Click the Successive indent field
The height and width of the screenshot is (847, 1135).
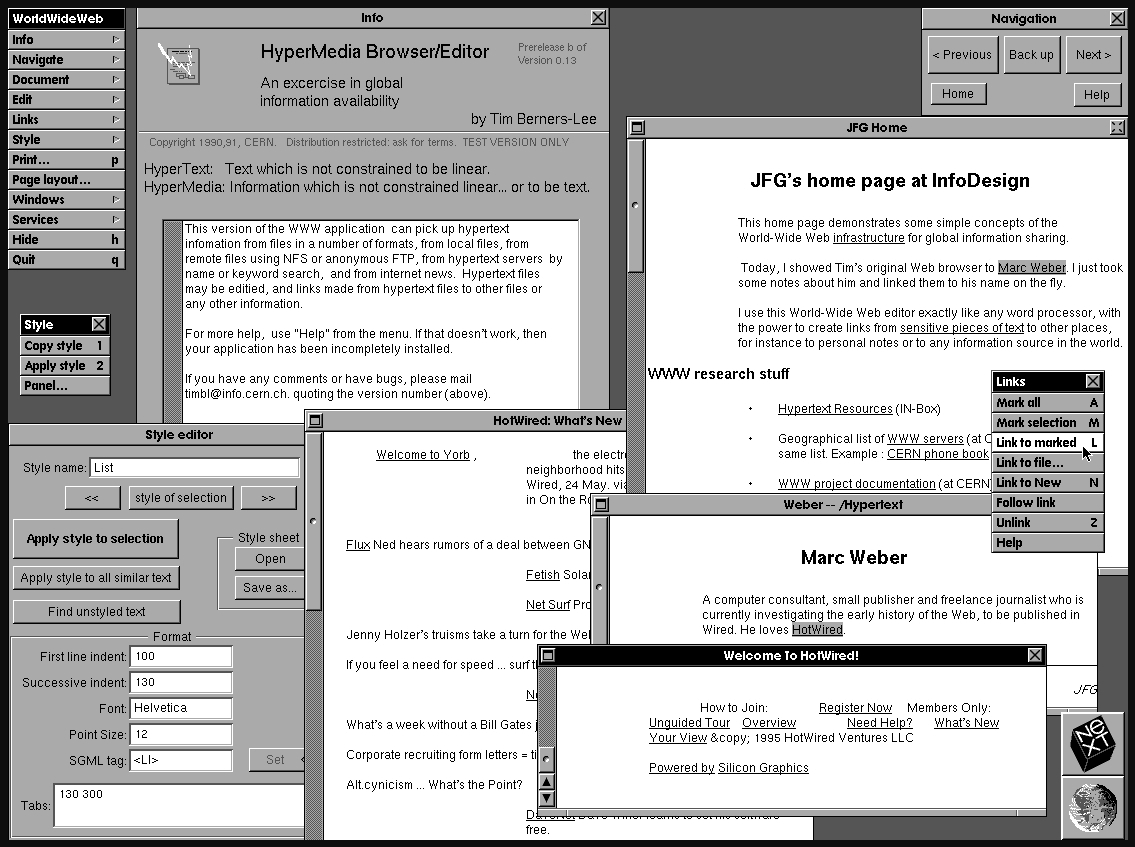[x=181, y=682]
